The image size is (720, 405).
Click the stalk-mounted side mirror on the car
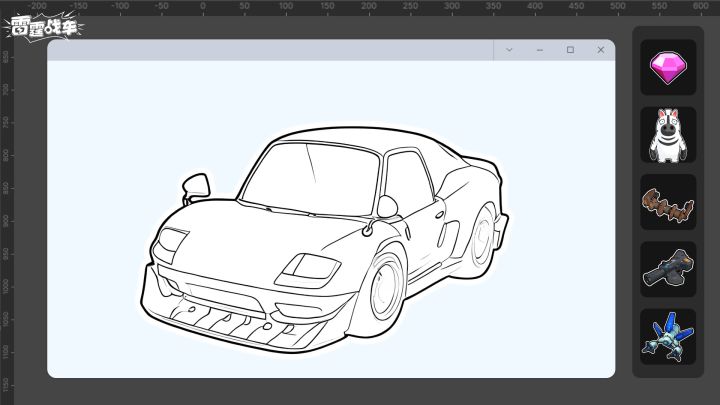click(x=194, y=185)
